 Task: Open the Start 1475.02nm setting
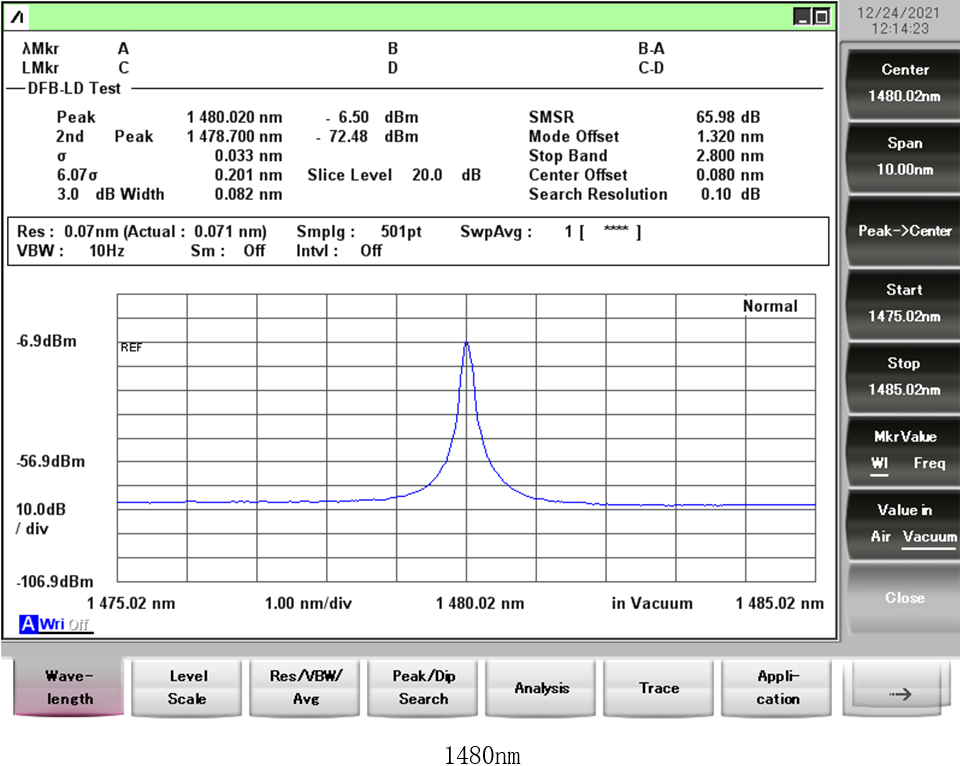point(904,303)
